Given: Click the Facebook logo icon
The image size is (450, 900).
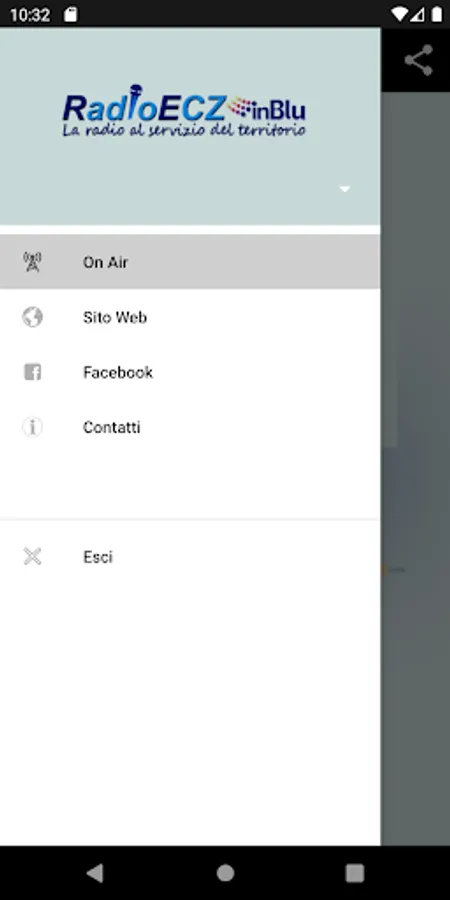Looking at the screenshot, I should 32,372.
